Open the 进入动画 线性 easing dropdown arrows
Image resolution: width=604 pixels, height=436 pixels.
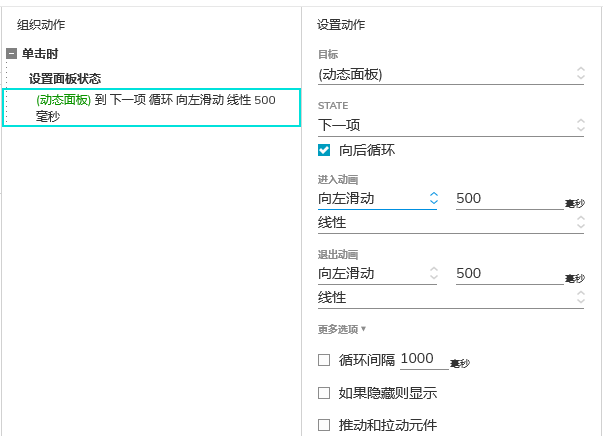coord(581,222)
